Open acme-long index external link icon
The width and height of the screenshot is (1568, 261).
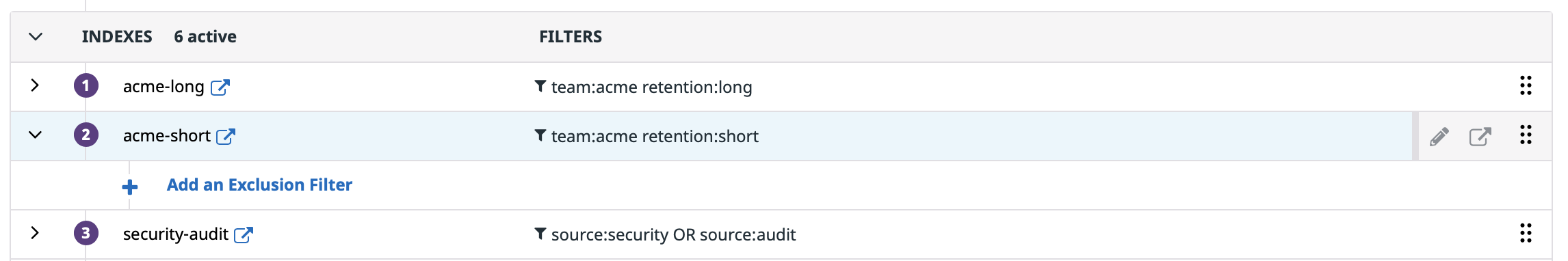[x=220, y=87]
